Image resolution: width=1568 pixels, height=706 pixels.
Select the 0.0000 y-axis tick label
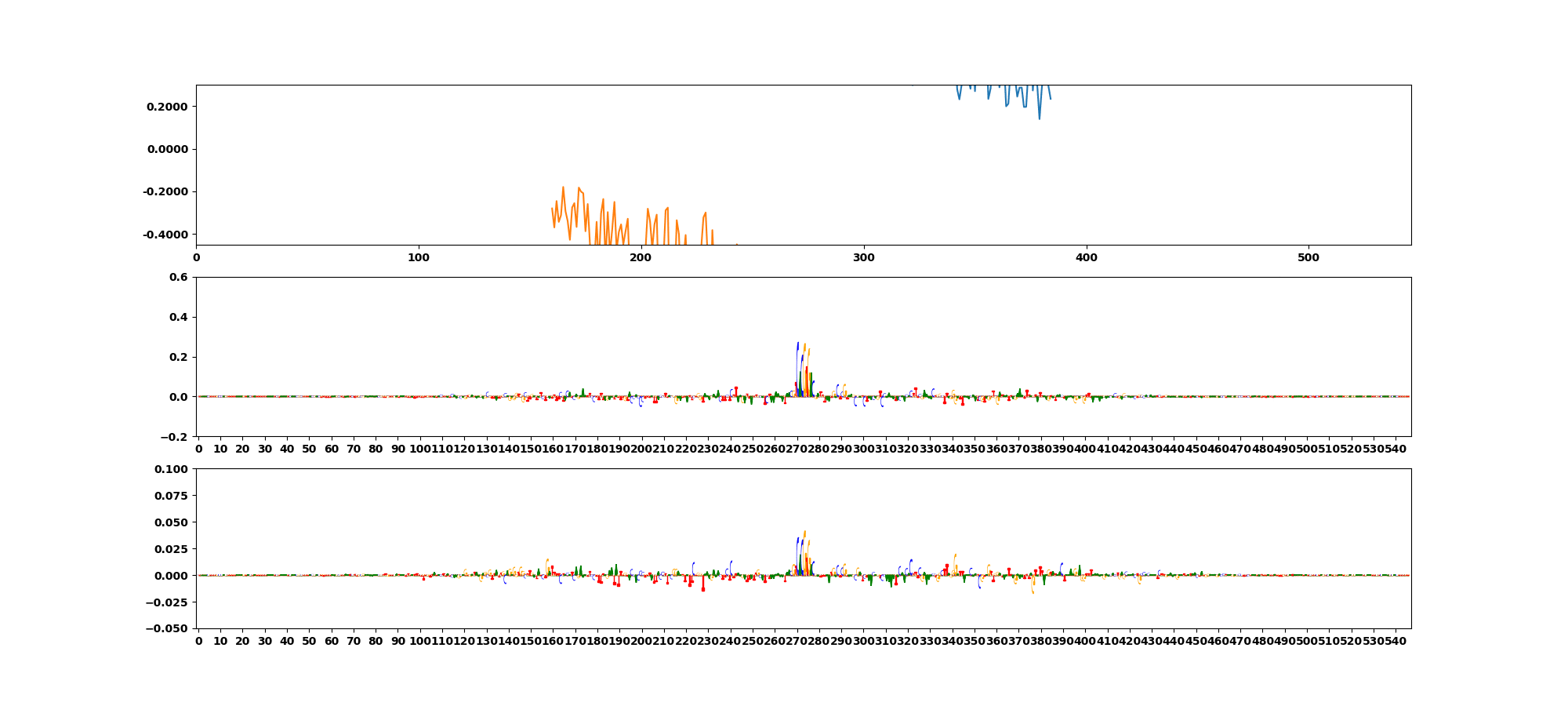(166, 149)
